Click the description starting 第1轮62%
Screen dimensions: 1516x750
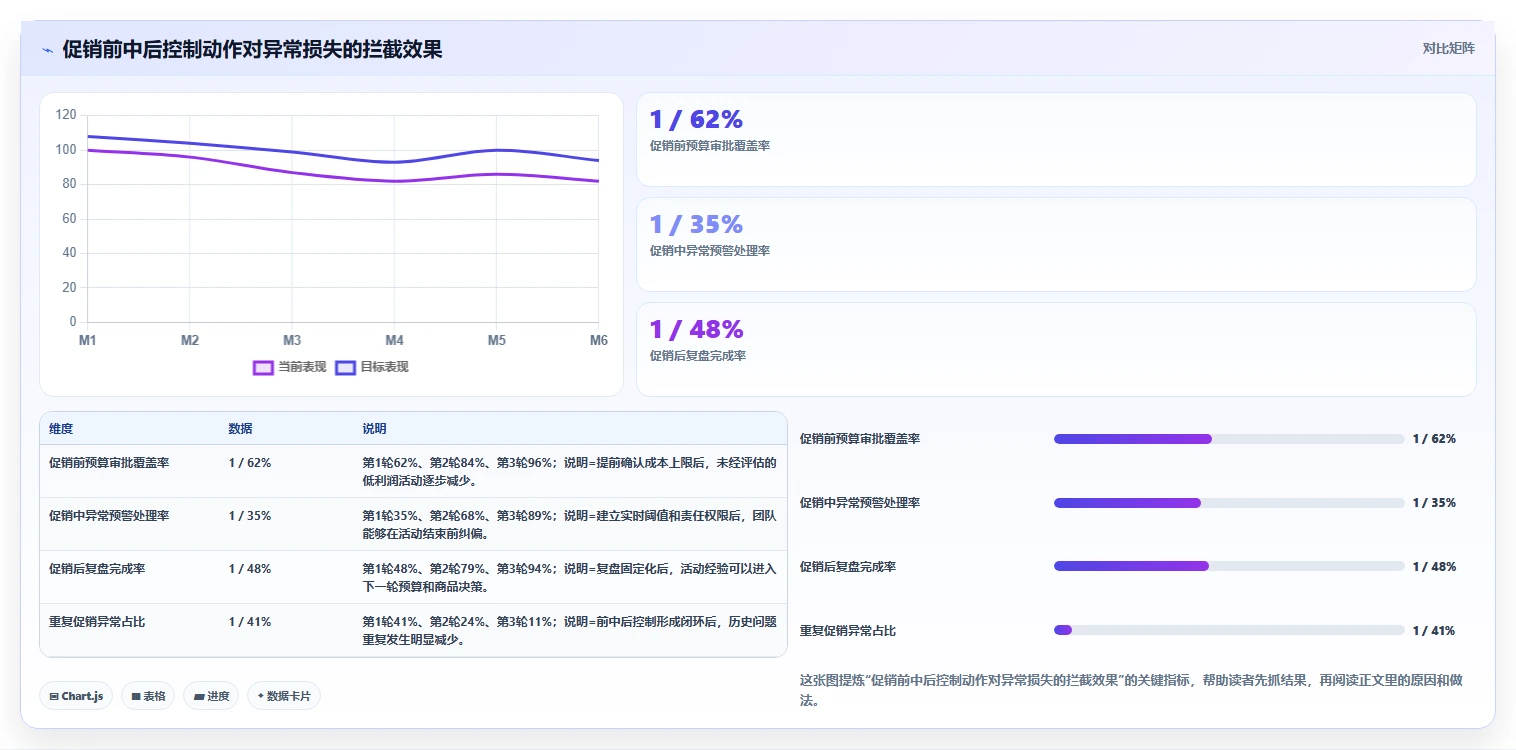pos(569,471)
